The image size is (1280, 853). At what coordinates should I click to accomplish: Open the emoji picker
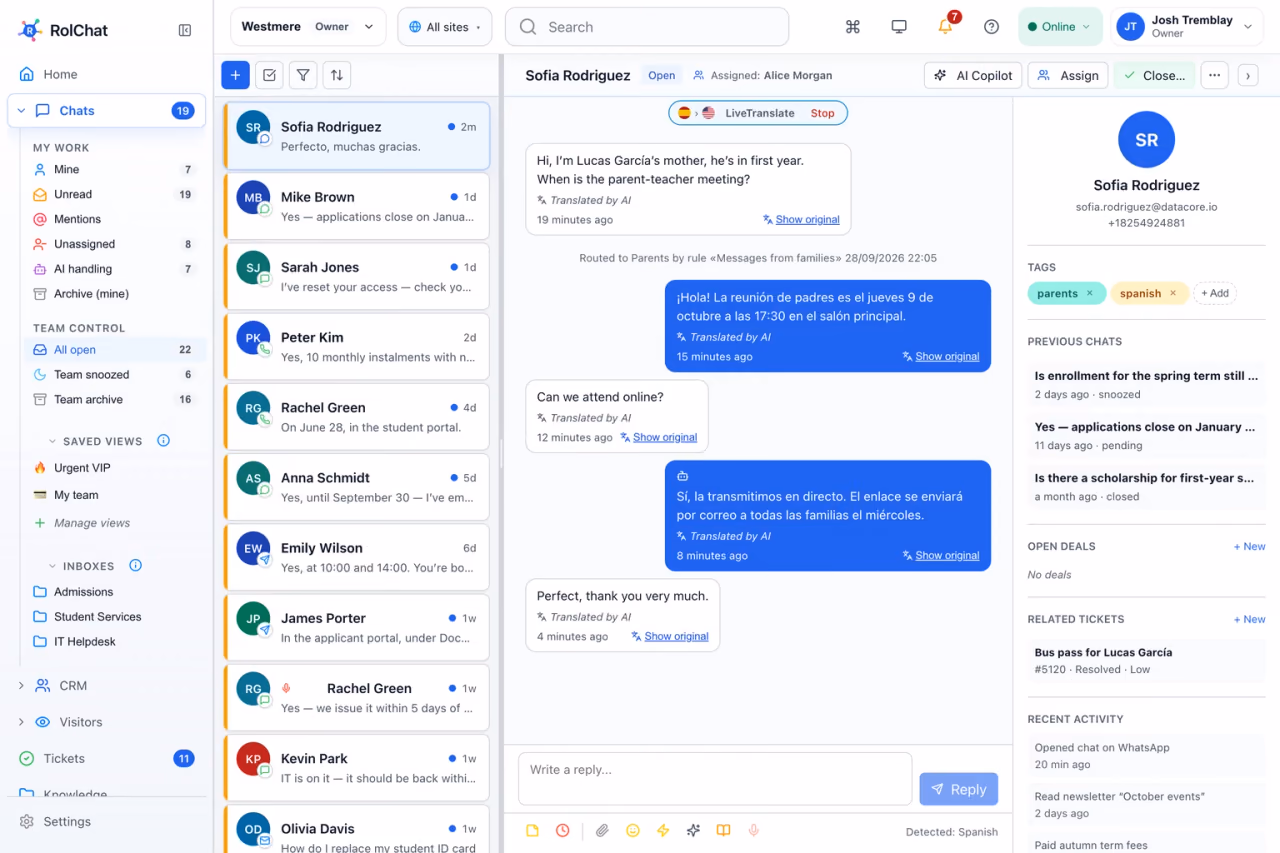point(632,831)
